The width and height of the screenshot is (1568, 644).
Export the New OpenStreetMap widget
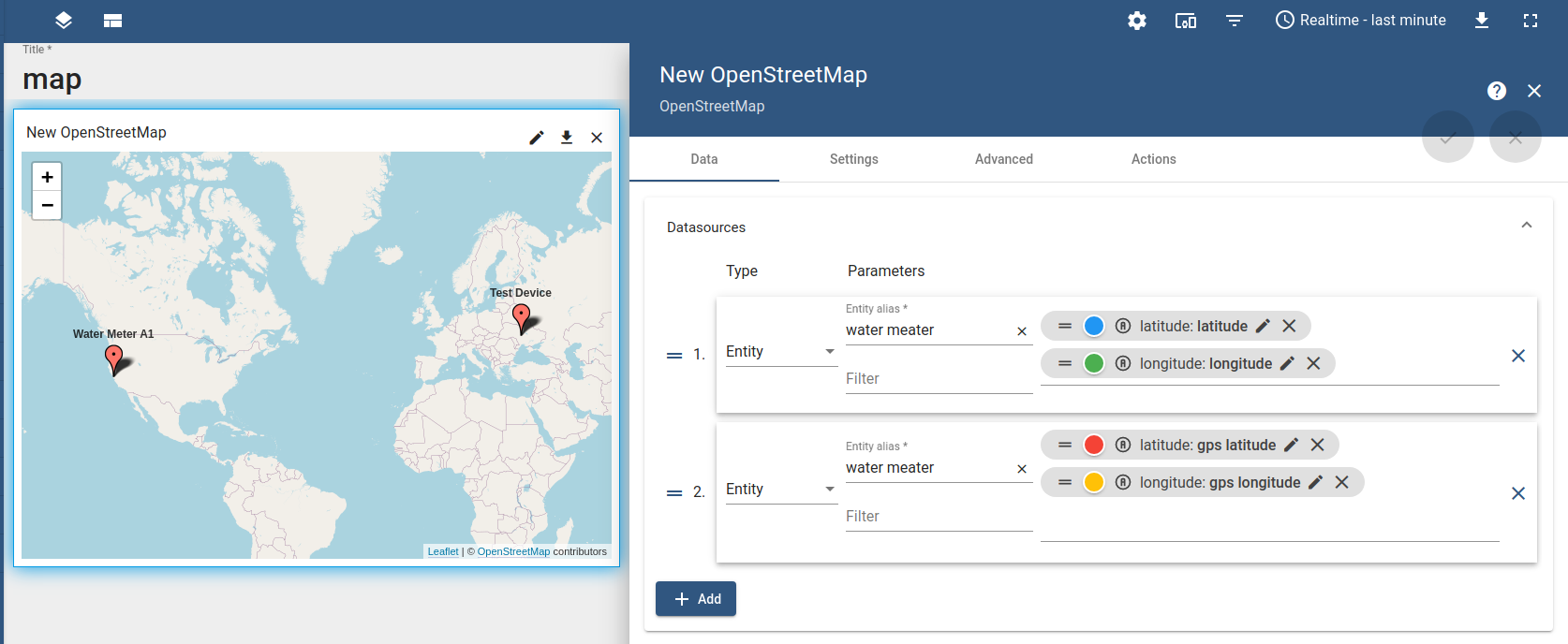click(567, 138)
